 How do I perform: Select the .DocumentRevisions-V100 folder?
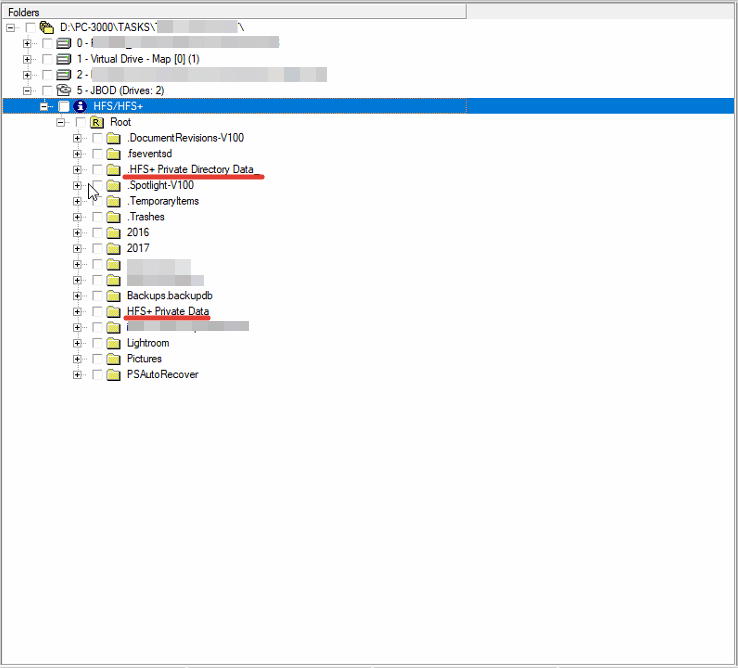pos(185,138)
